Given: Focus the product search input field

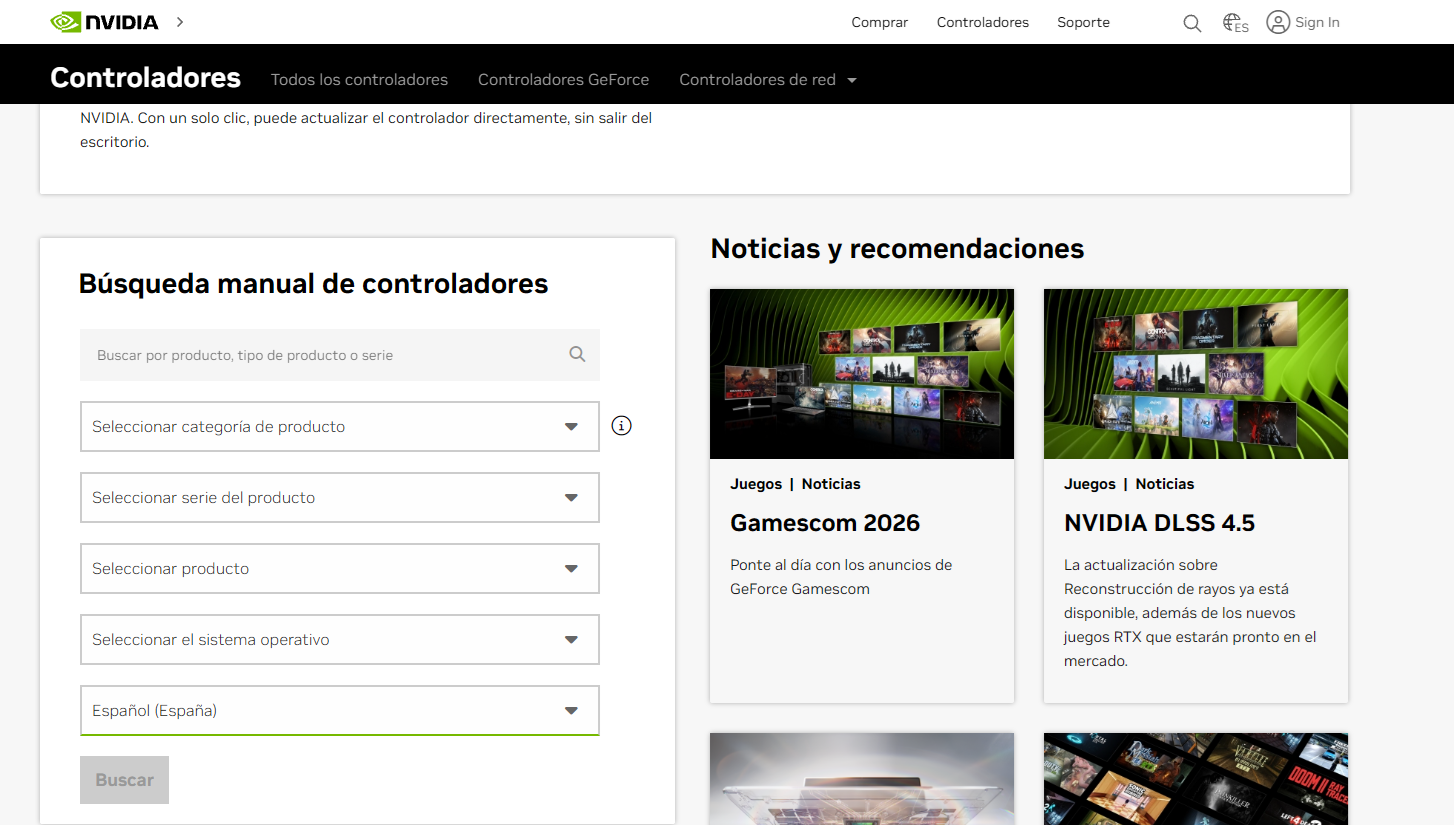Looking at the screenshot, I should [340, 355].
